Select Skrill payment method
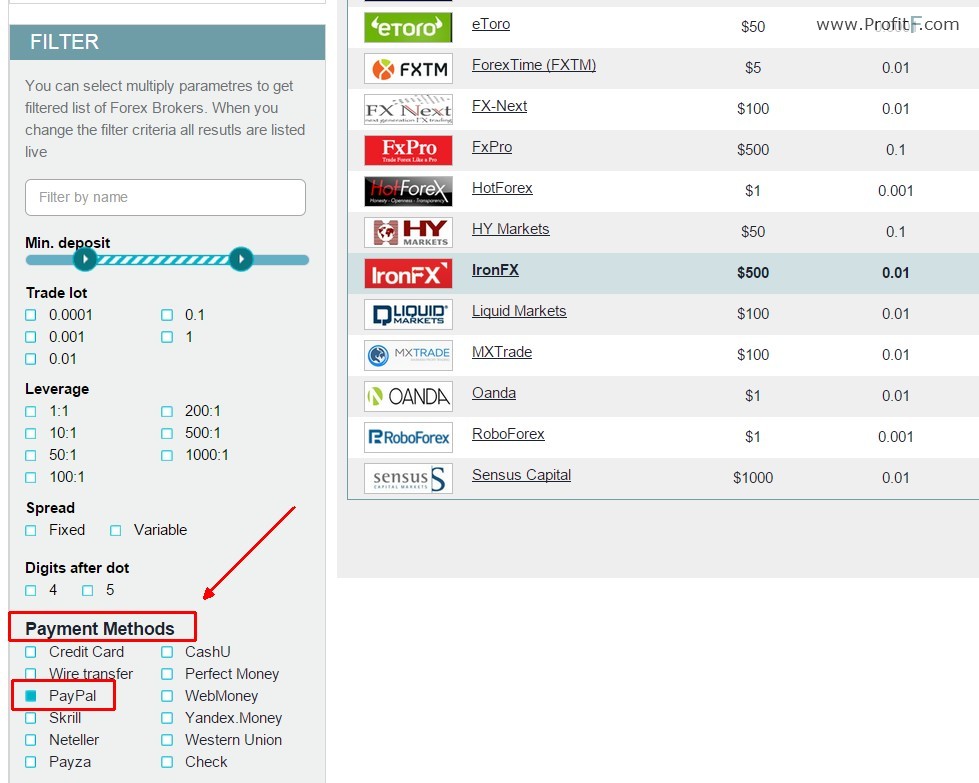979x783 pixels. (31, 719)
